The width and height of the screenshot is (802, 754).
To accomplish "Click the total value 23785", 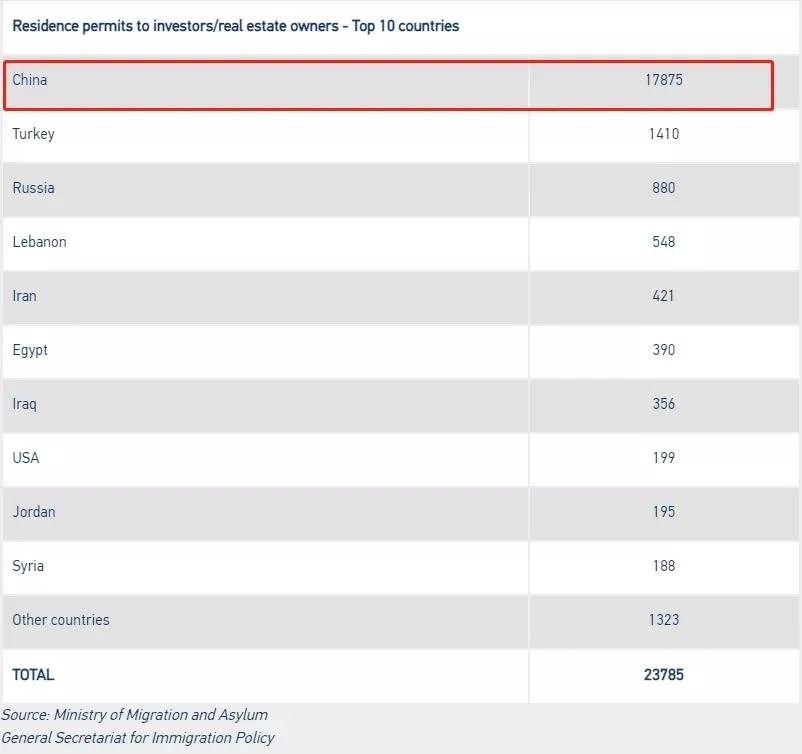I will [663, 675].
